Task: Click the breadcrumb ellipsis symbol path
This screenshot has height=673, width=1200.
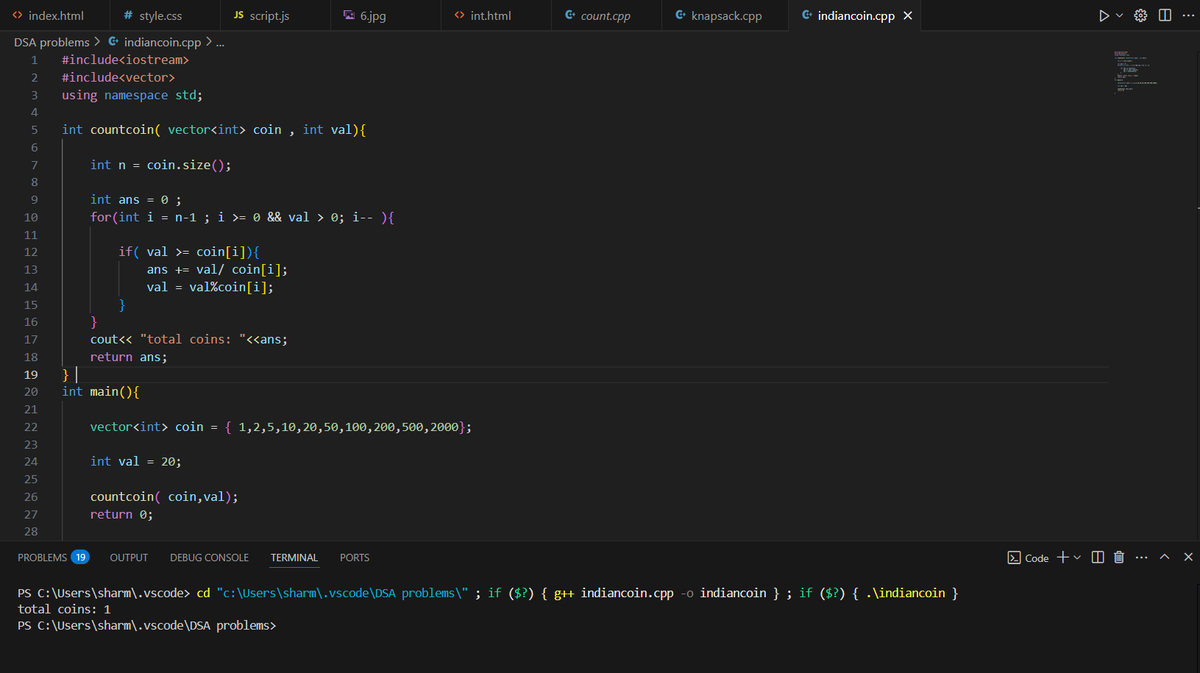Action: coord(220,43)
